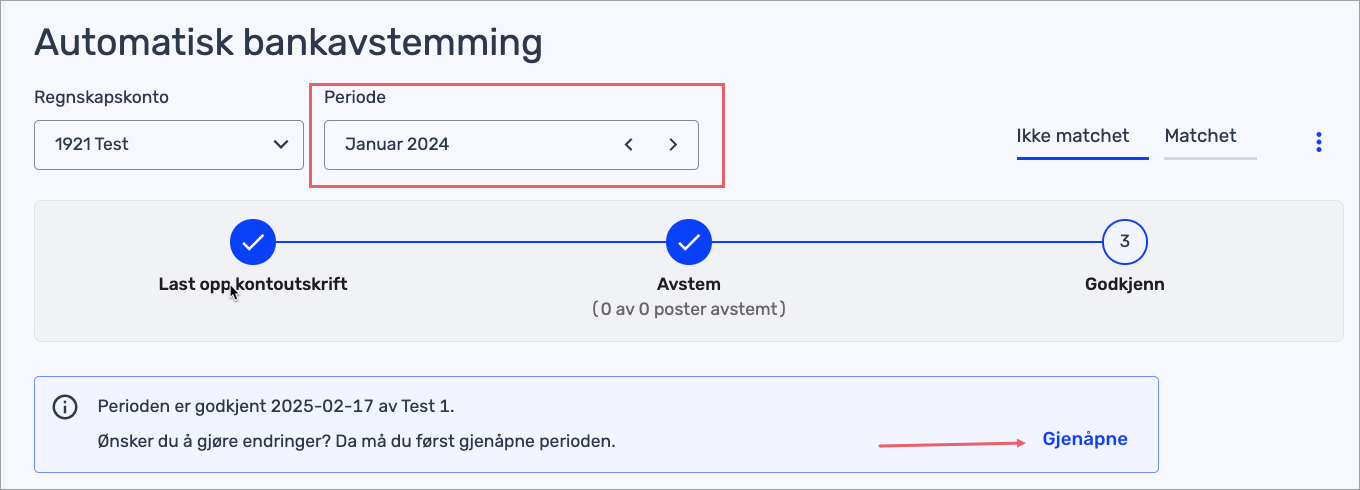Viewport: 1360px width, 490px height.
Task: Go to previous period with left chevron
Action: pyautogui.click(x=629, y=144)
